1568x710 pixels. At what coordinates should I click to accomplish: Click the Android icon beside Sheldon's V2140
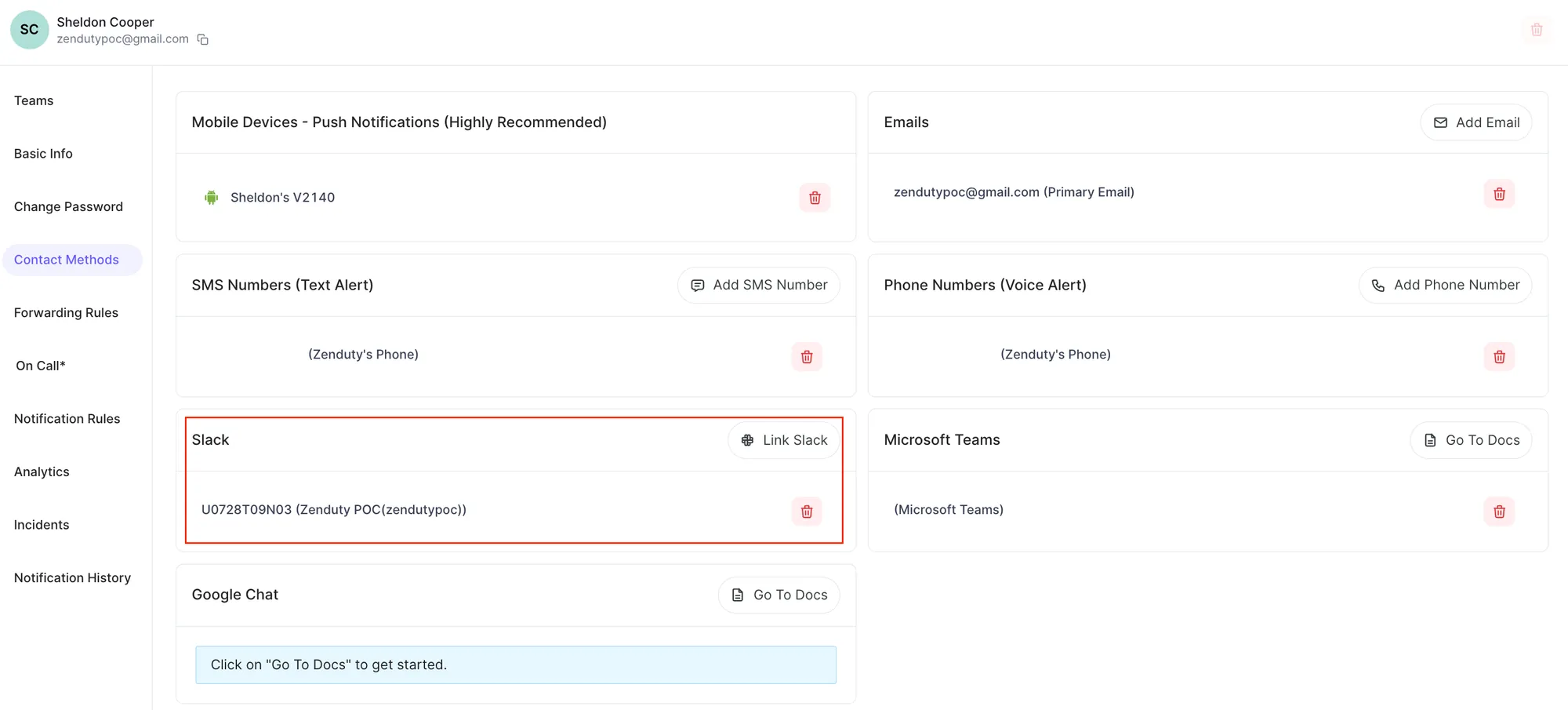211,198
